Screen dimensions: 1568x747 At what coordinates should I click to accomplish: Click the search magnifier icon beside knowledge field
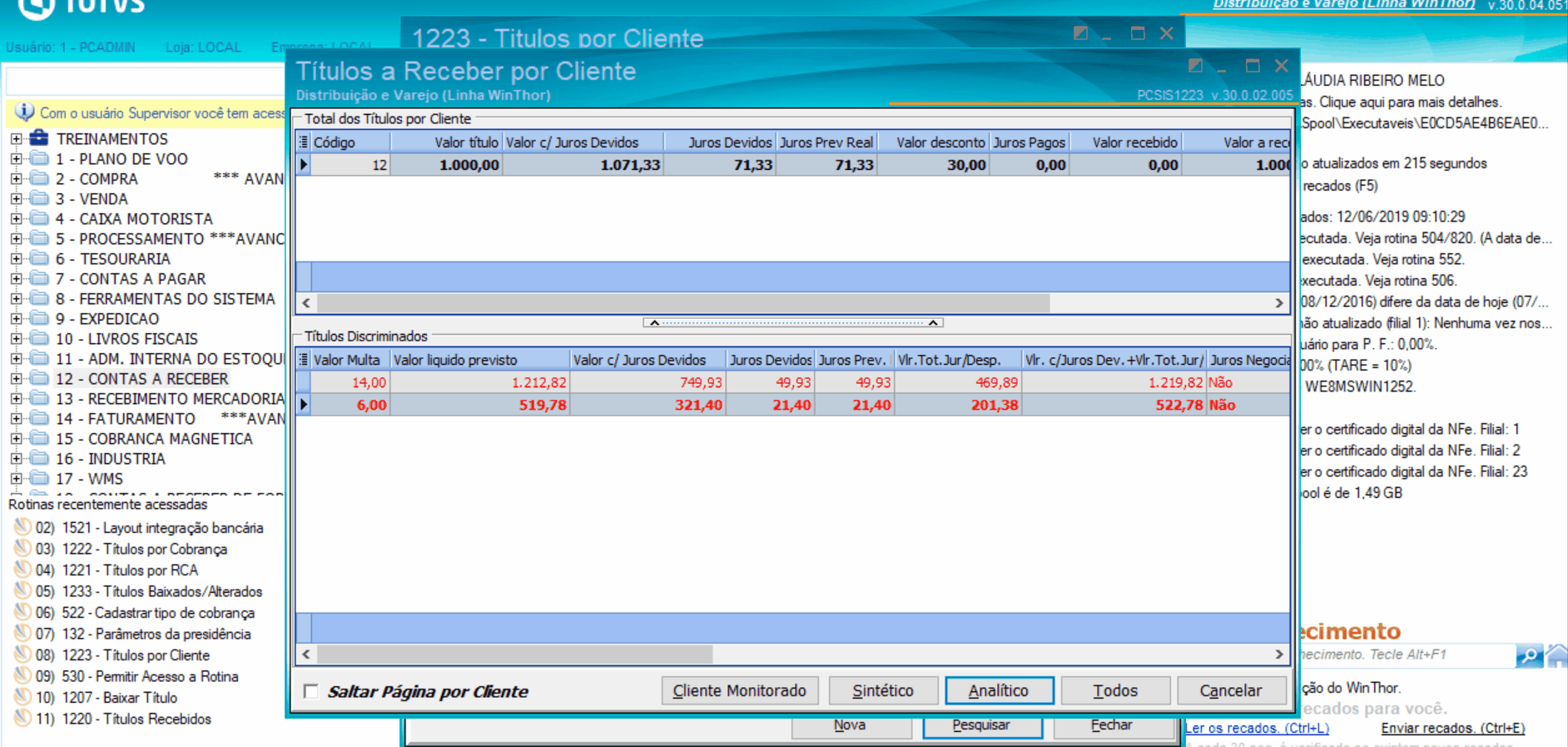coord(1530,655)
